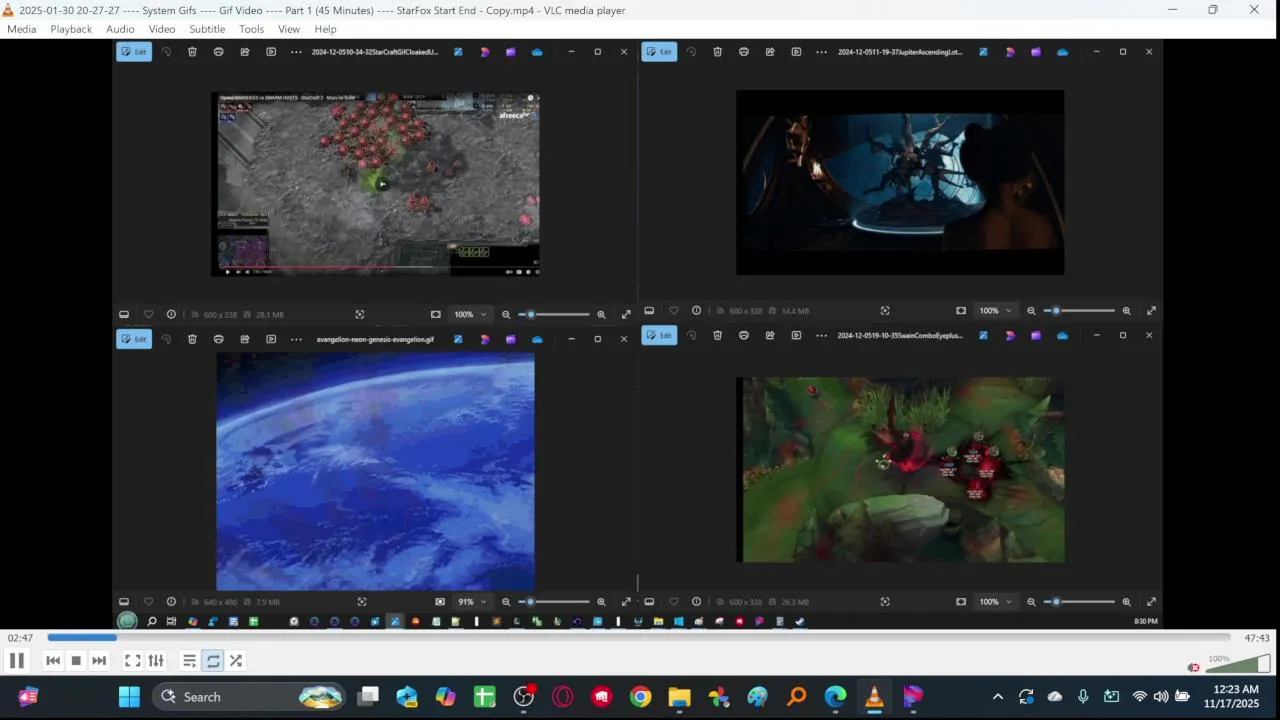
Task: Open the orange magnifier taskbar app
Action: click(x=797, y=697)
